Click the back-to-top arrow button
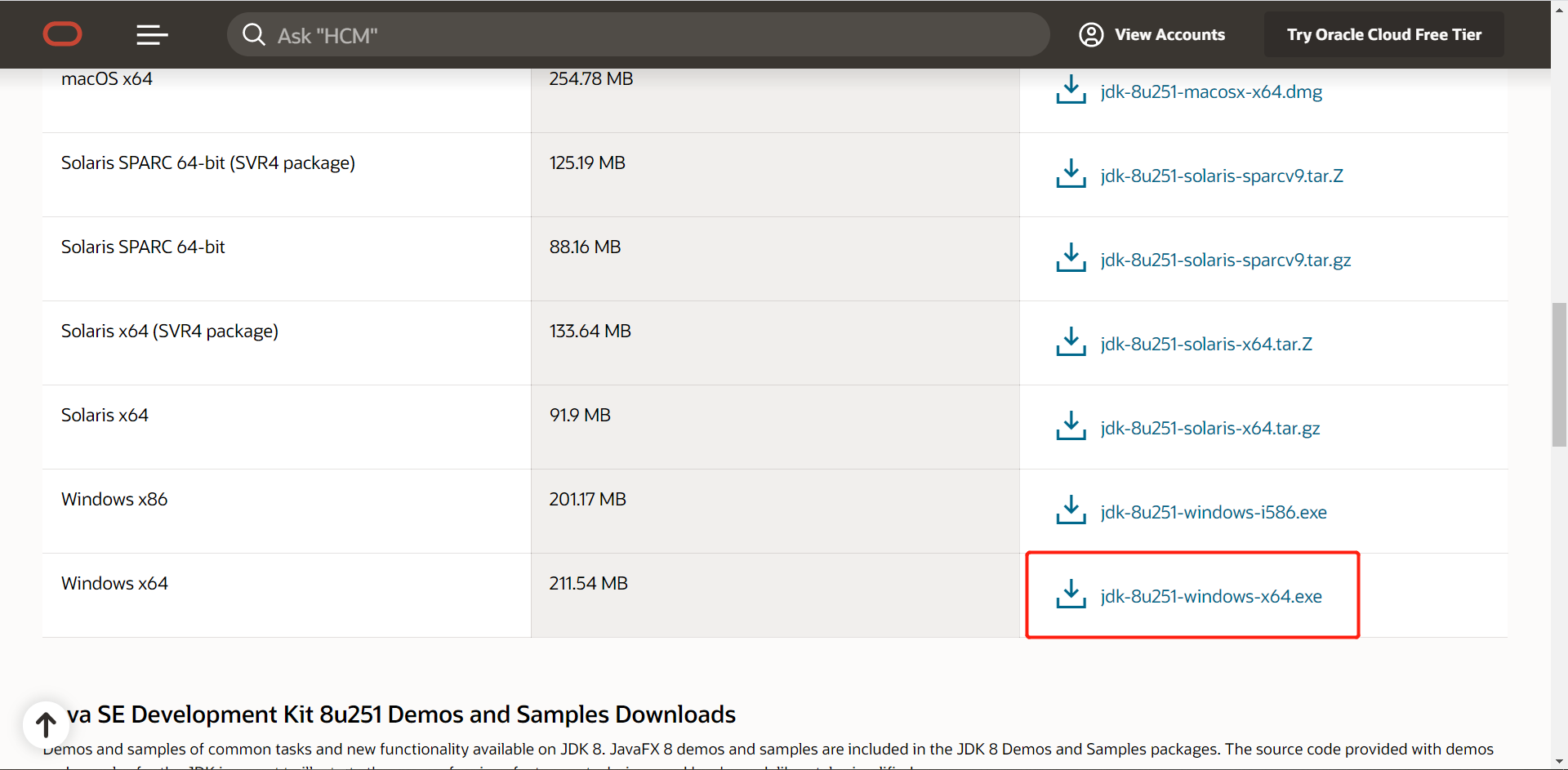The image size is (1568, 770). (46, 724)
